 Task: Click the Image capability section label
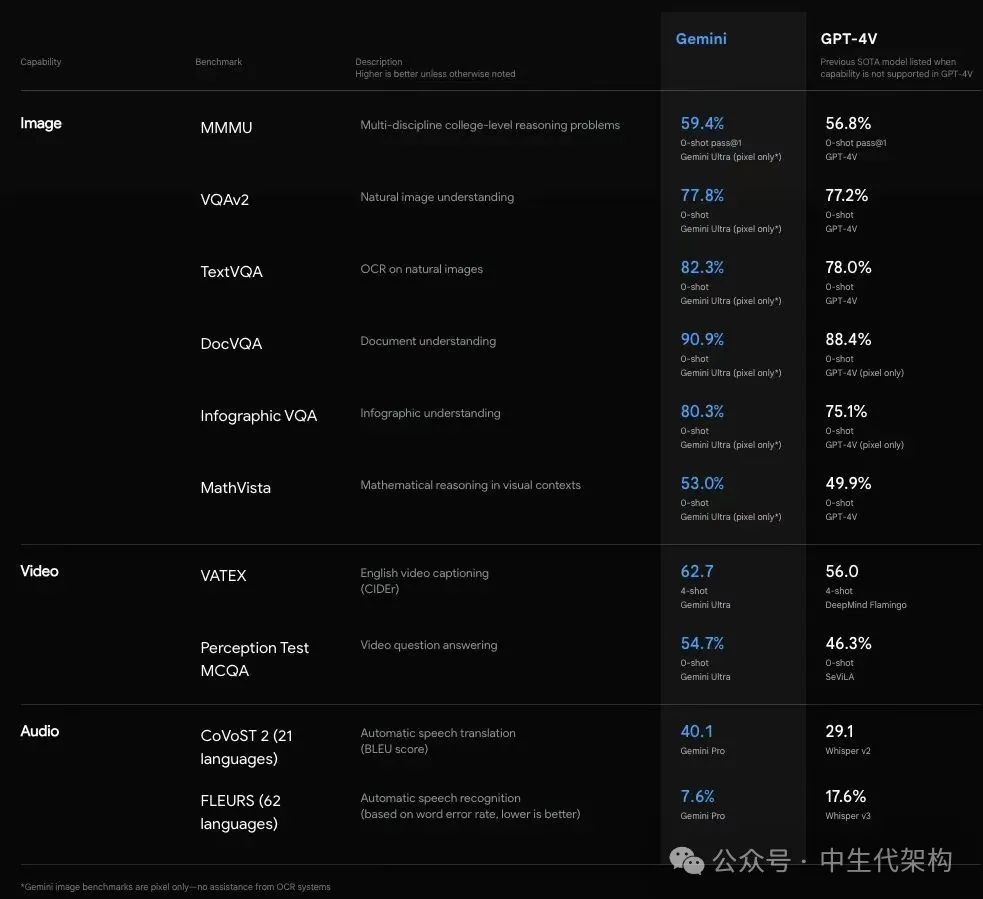point(41,123)
